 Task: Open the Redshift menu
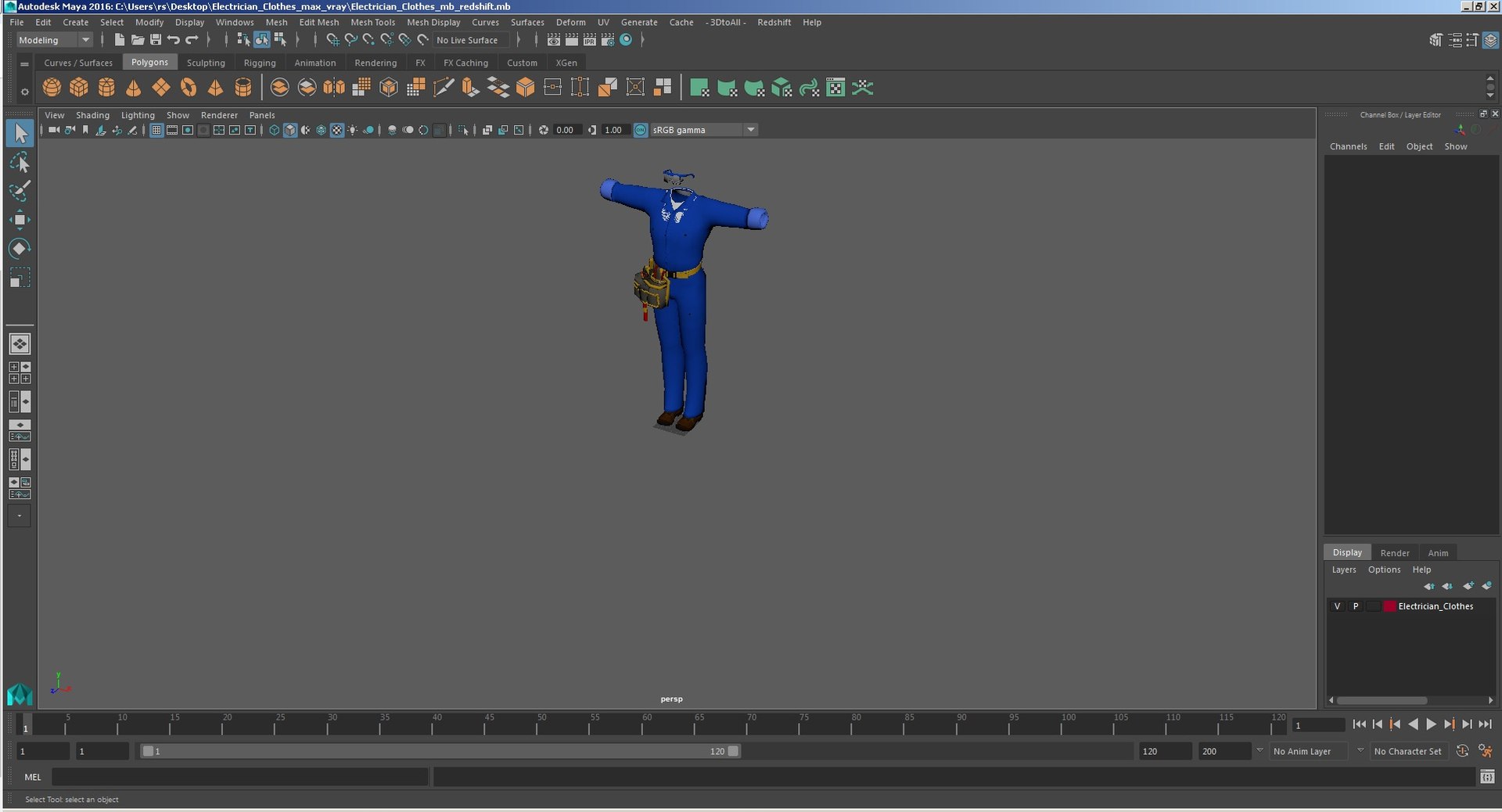774,23
